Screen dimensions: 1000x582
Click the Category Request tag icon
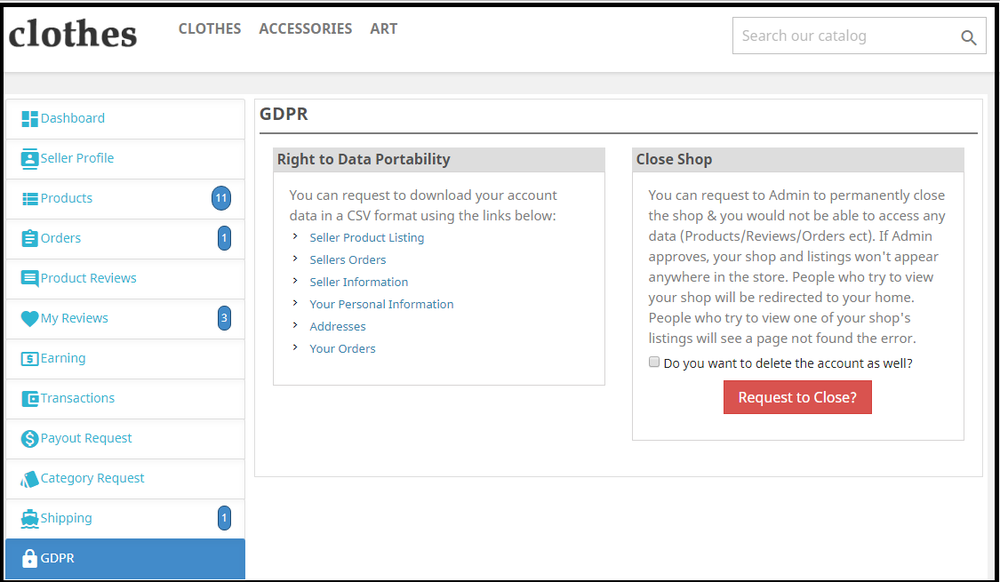[x=28, y=478]
